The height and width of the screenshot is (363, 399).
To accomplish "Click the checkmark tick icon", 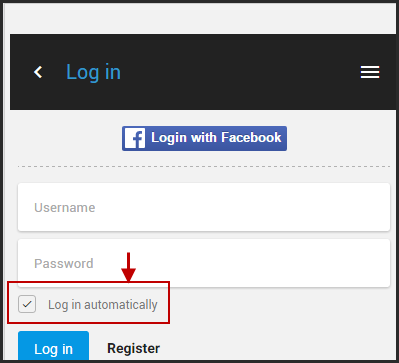I will pyautogui.click(x=27, y=304).
